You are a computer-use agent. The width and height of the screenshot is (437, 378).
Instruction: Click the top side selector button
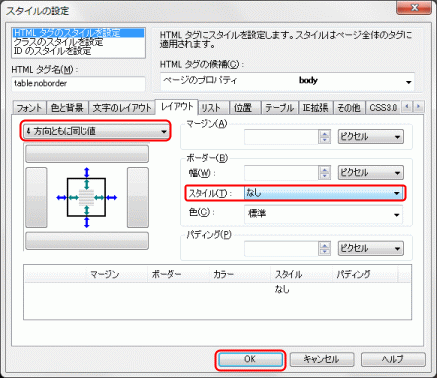(x=87, y=153)
